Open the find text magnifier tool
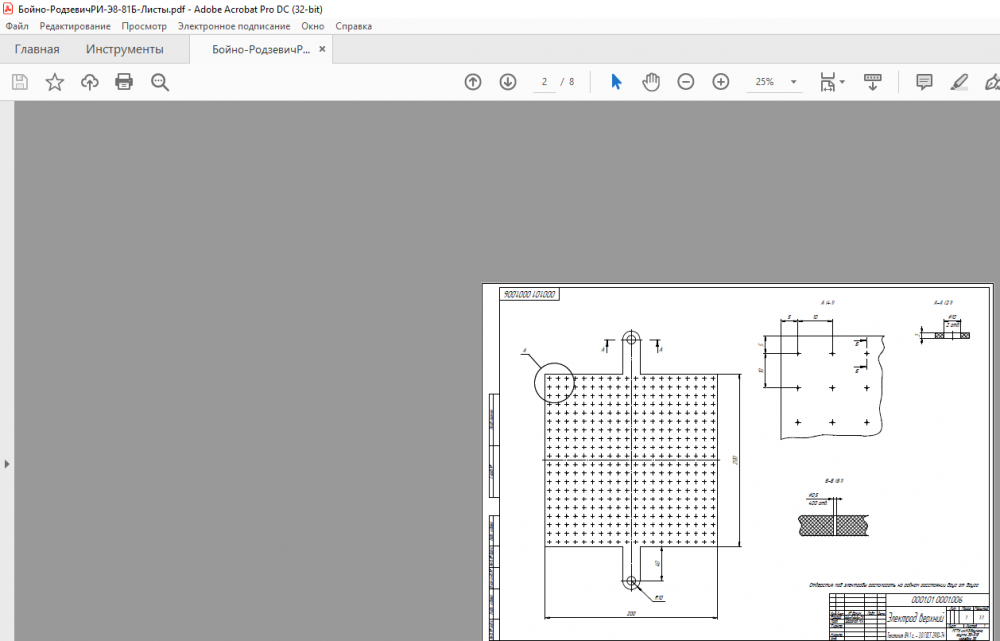This screenshot has width=1000, height=641. [x=160, y=82]
